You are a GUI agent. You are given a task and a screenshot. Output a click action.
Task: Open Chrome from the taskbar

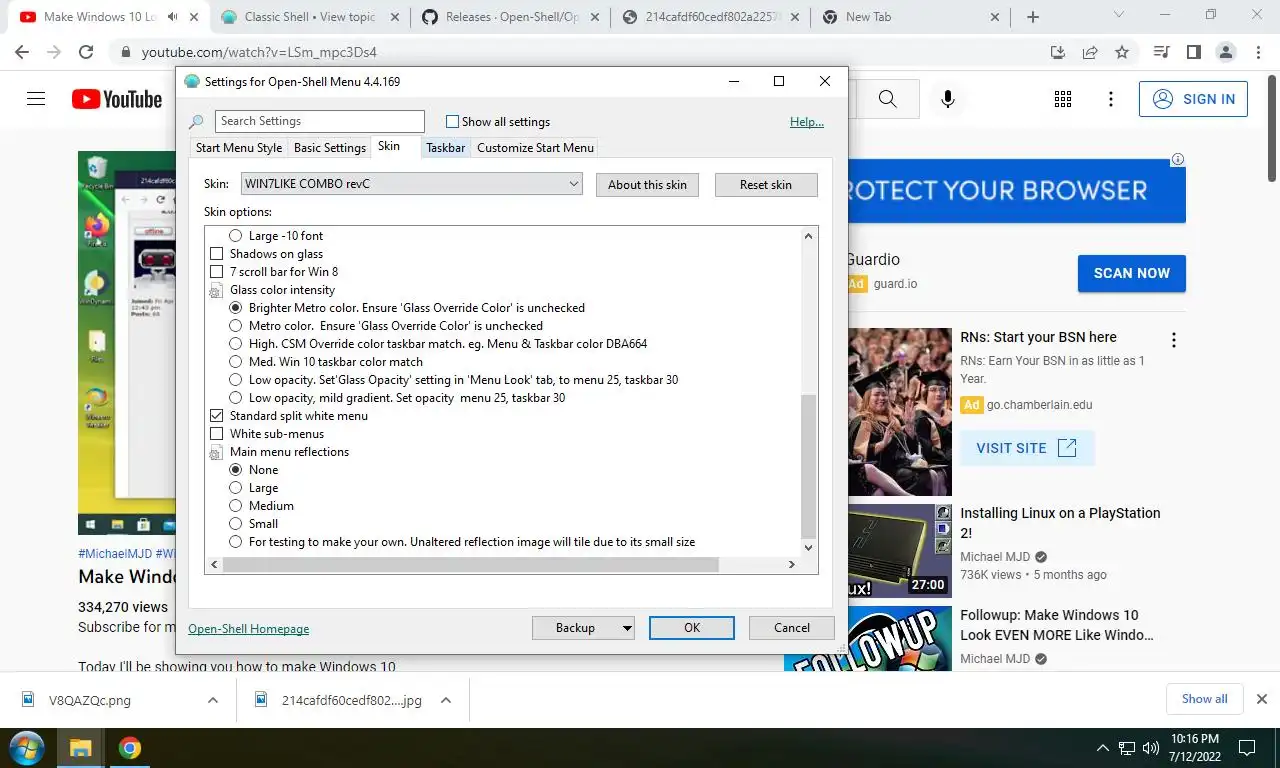click(x=129, y=747)
